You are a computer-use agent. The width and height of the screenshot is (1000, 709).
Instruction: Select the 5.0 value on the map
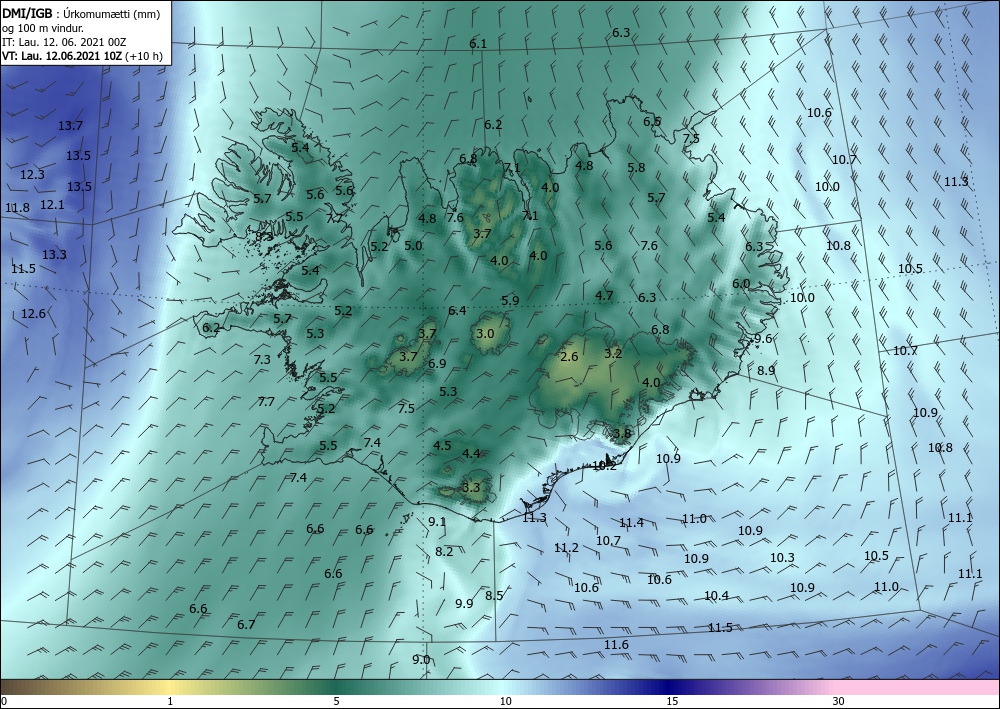413,245
